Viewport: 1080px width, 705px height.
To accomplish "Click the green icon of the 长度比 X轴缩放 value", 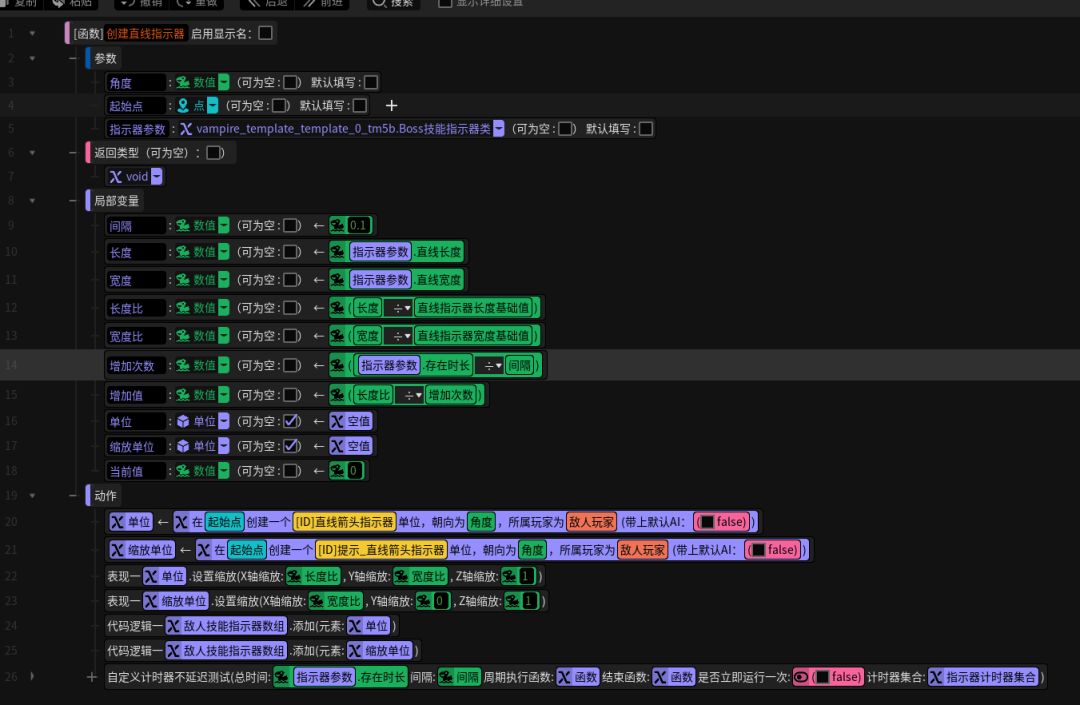I will [294, 576].
